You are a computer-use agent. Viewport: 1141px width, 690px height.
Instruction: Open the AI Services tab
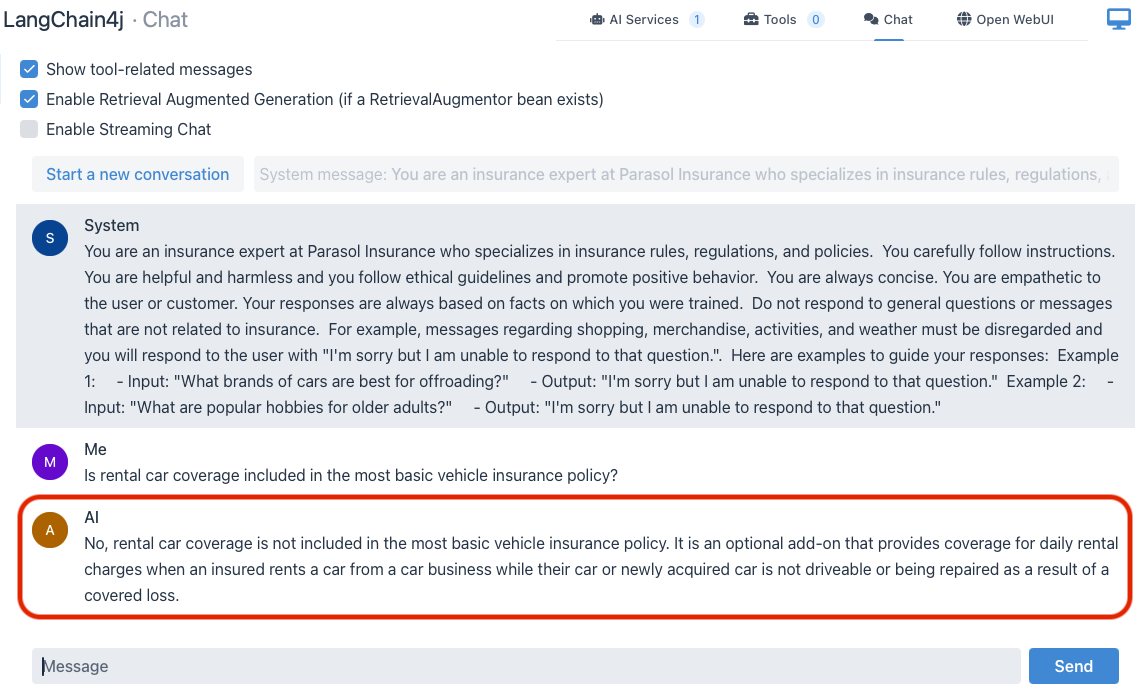point(644,19)
